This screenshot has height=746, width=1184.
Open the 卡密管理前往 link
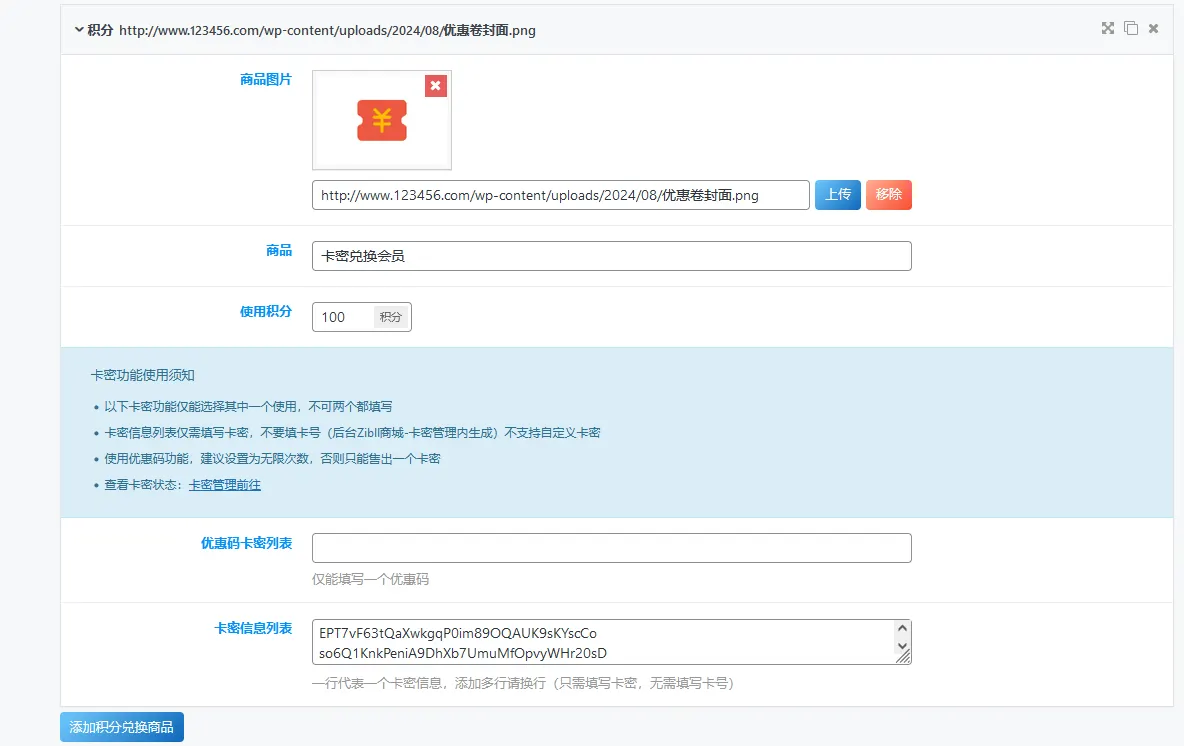pyautogui.click(x=224, y=485)
